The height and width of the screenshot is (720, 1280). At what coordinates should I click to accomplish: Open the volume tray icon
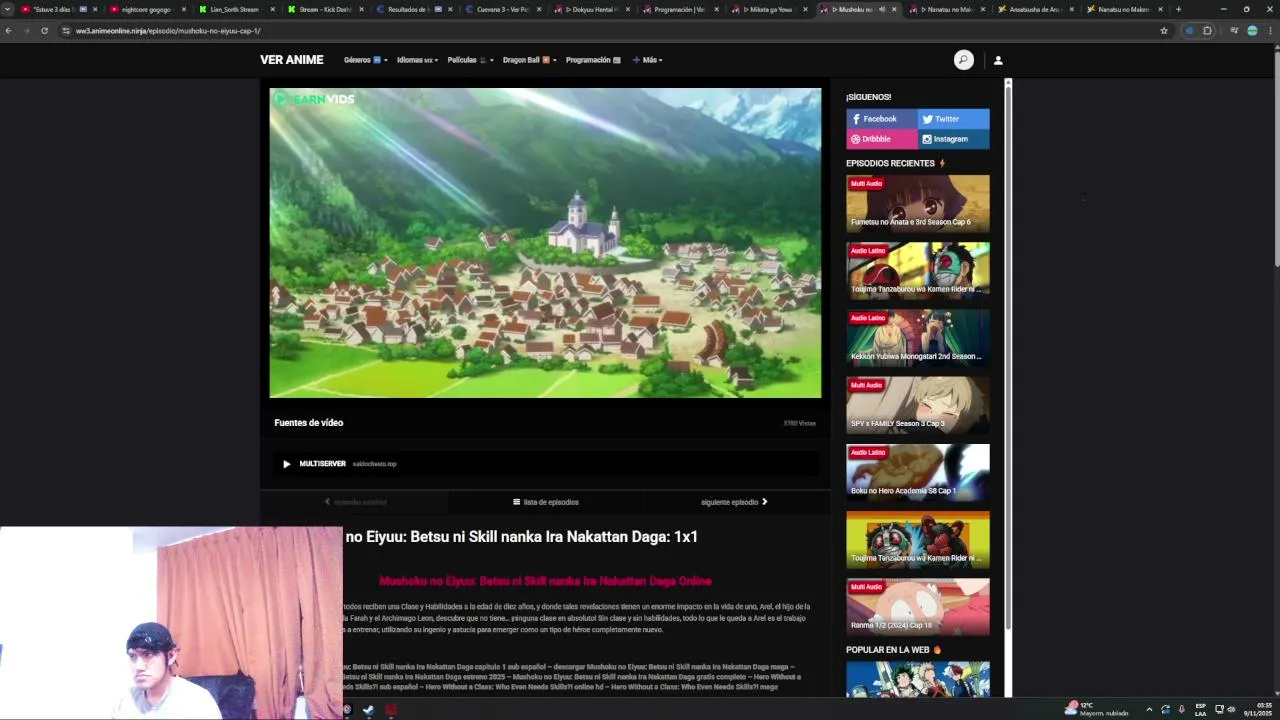pos(1230,709)
